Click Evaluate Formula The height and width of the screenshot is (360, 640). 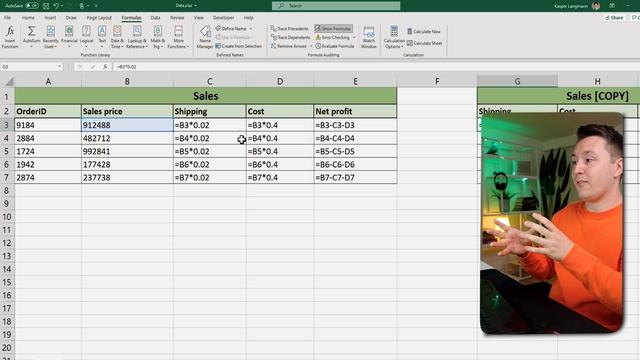point(335,46)
